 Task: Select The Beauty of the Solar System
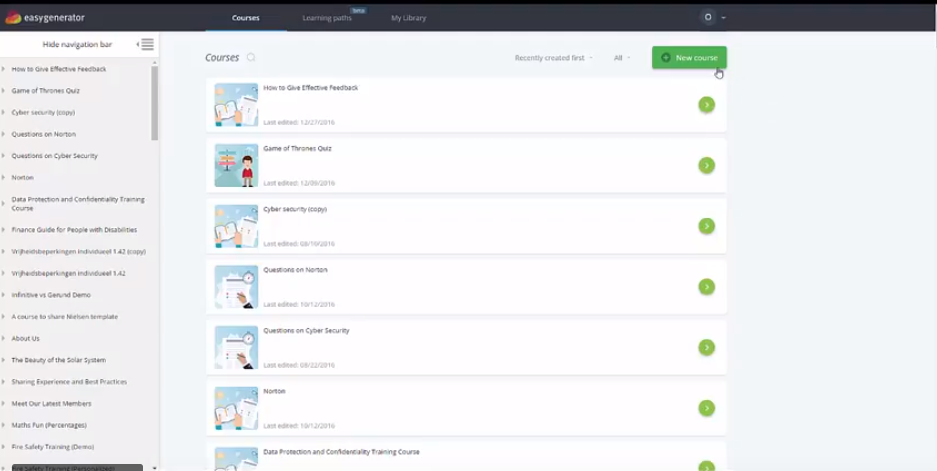(x=59, y=360)
